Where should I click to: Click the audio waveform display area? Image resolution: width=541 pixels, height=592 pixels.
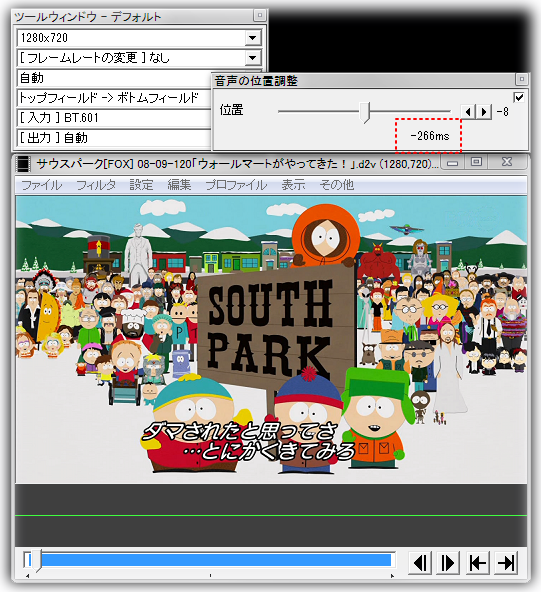tap(271, 515)
